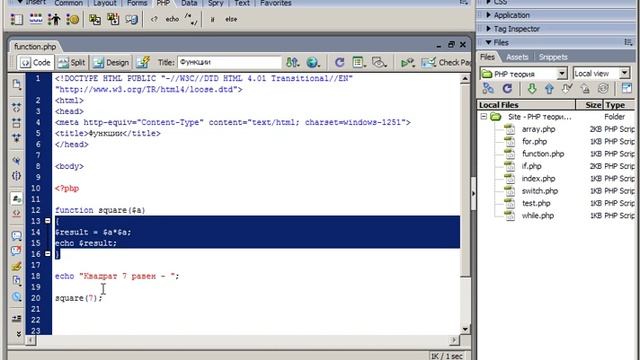Insert PHP code block icon

click(154, 19)
